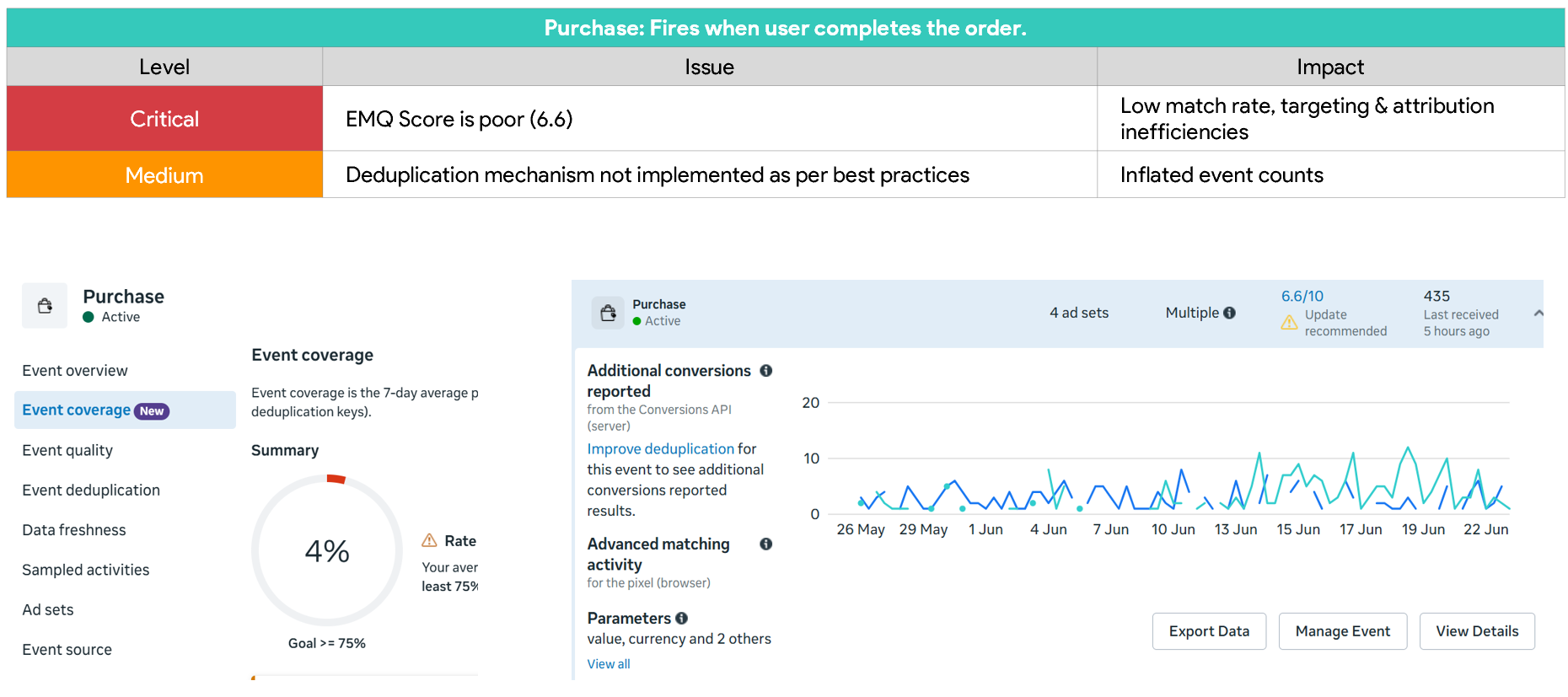Screen dimensions: 1568x697
Task: Open Event overview in sidebar
Action: pos(75,371)
